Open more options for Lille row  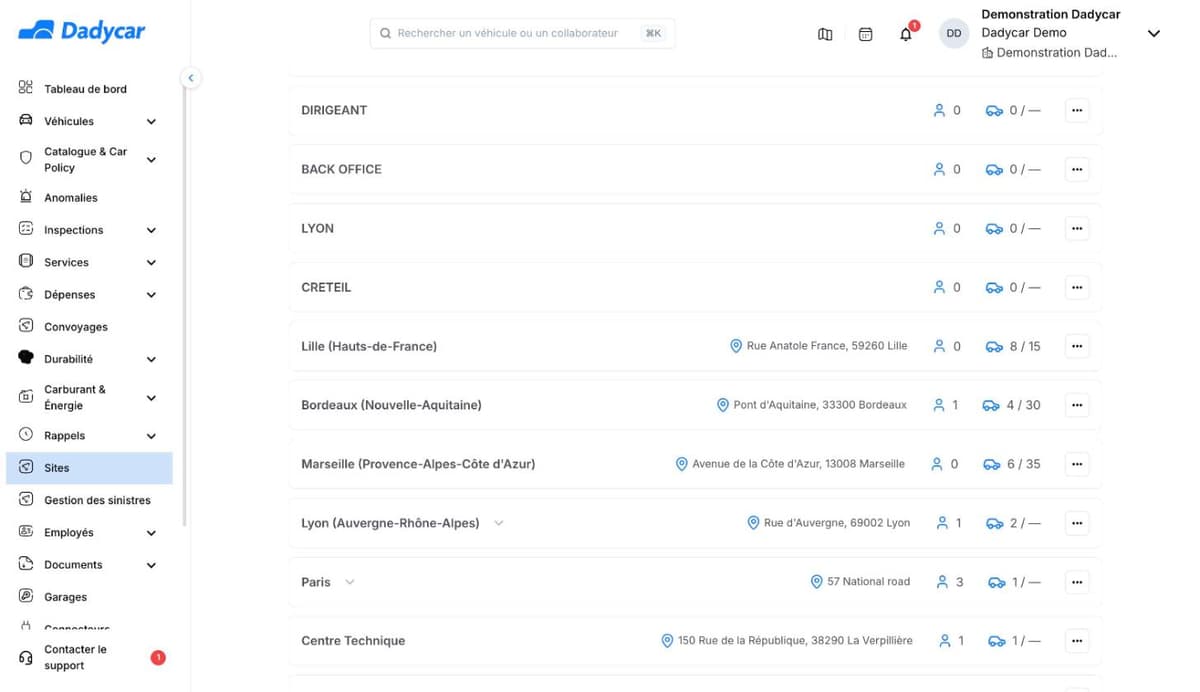(x=1077, y=346)
